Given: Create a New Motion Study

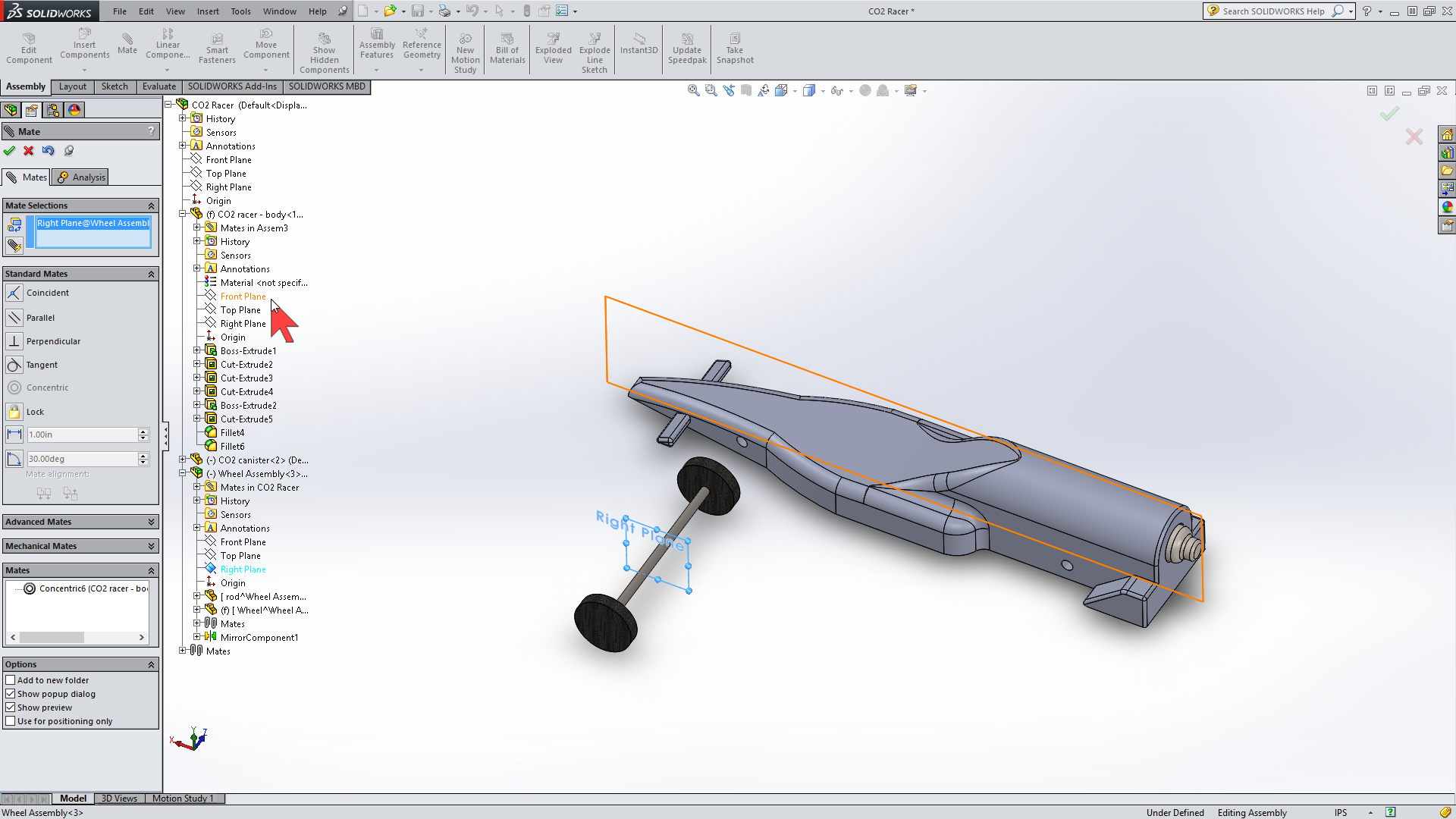Looking at the screenshot, I should (x=465, y=49).
